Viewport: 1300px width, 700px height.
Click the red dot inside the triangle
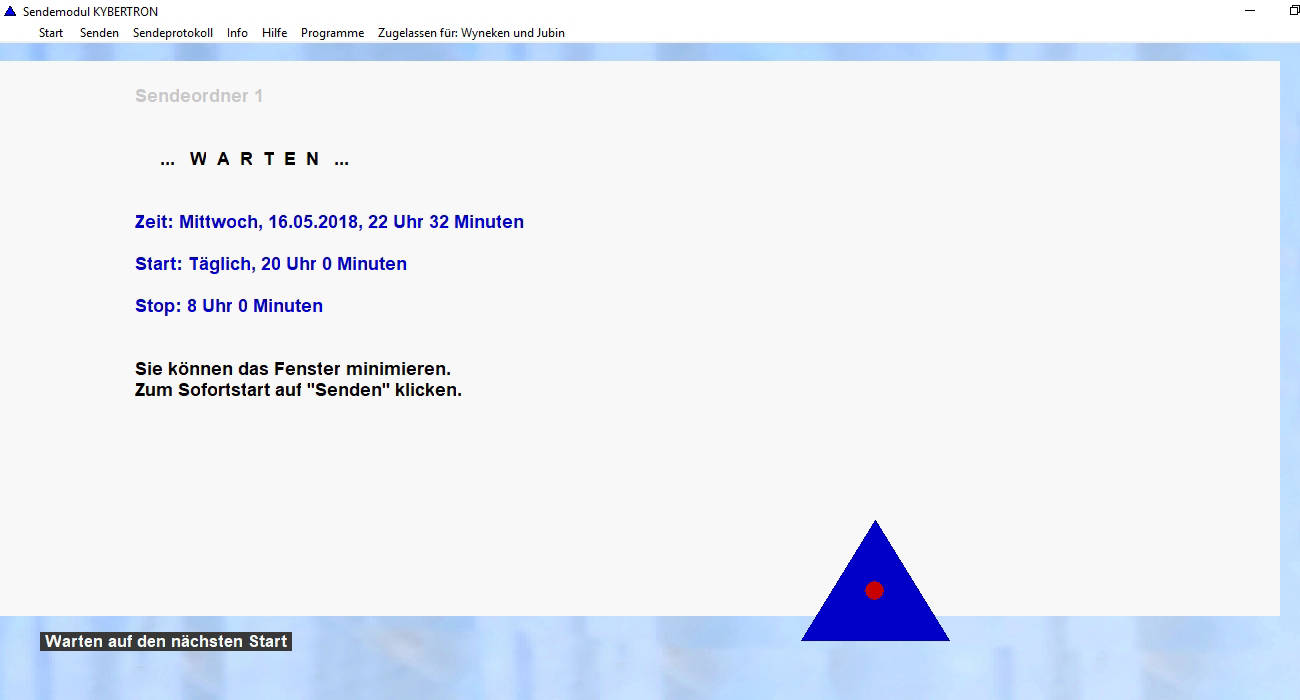pos(874,590)
